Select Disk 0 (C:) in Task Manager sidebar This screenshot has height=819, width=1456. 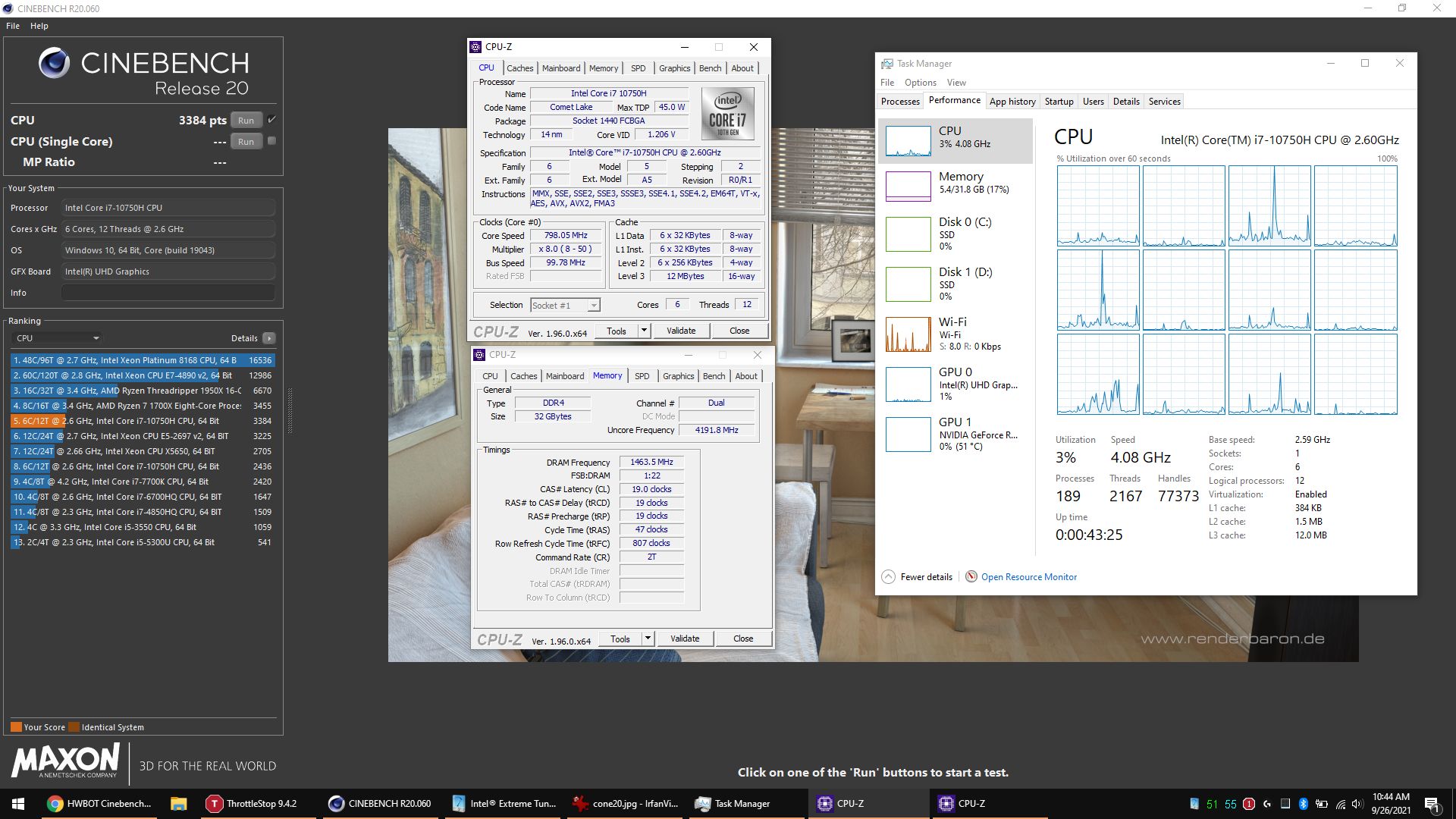[955, 234]
